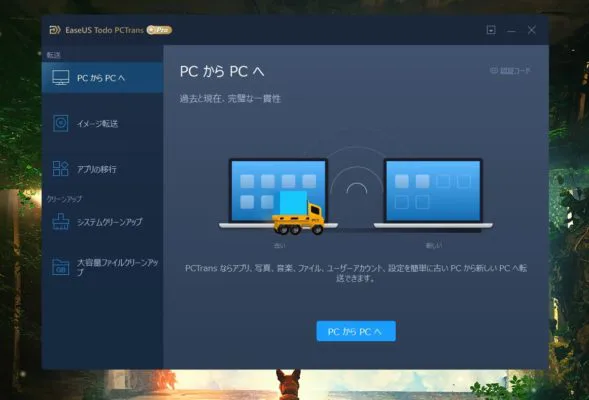This screenshot has height=400, width=589.
Task: Open 大容量ファイルクリーンアップ in the sidebar
Action: (103, 267)
